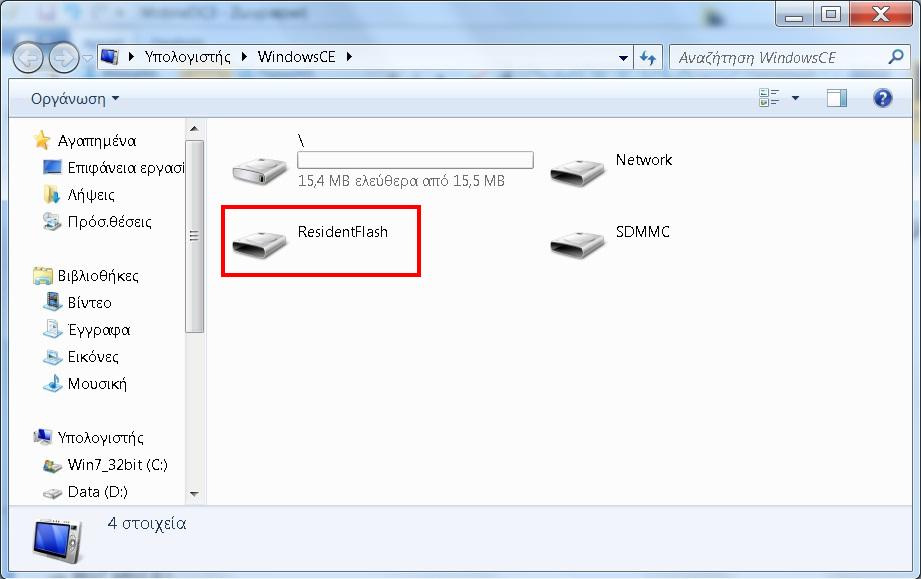Image resolution: width=921 pixels, height=579 pixels.
Task: Click the star icon beside Αγαπημένα
Action: tap(42, 140)
